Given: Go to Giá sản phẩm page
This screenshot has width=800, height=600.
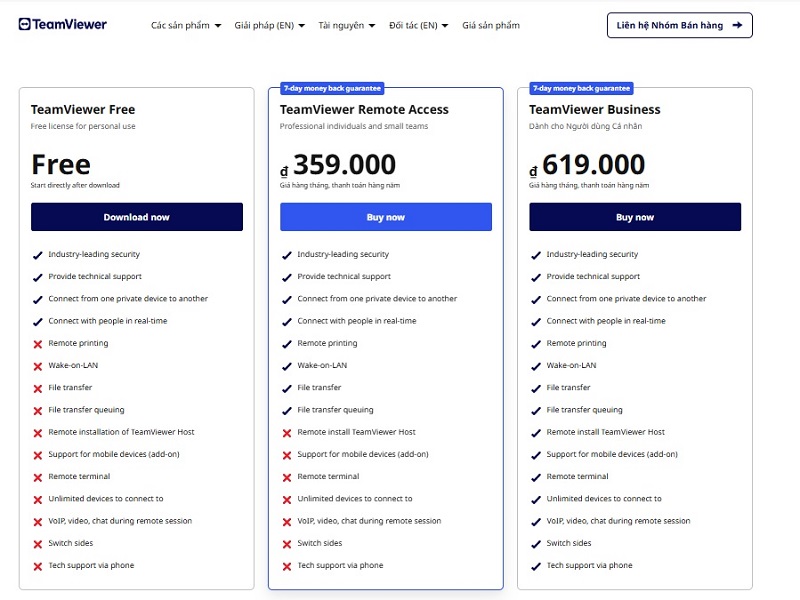Looking at the screenshot, I should pos(491,25).
